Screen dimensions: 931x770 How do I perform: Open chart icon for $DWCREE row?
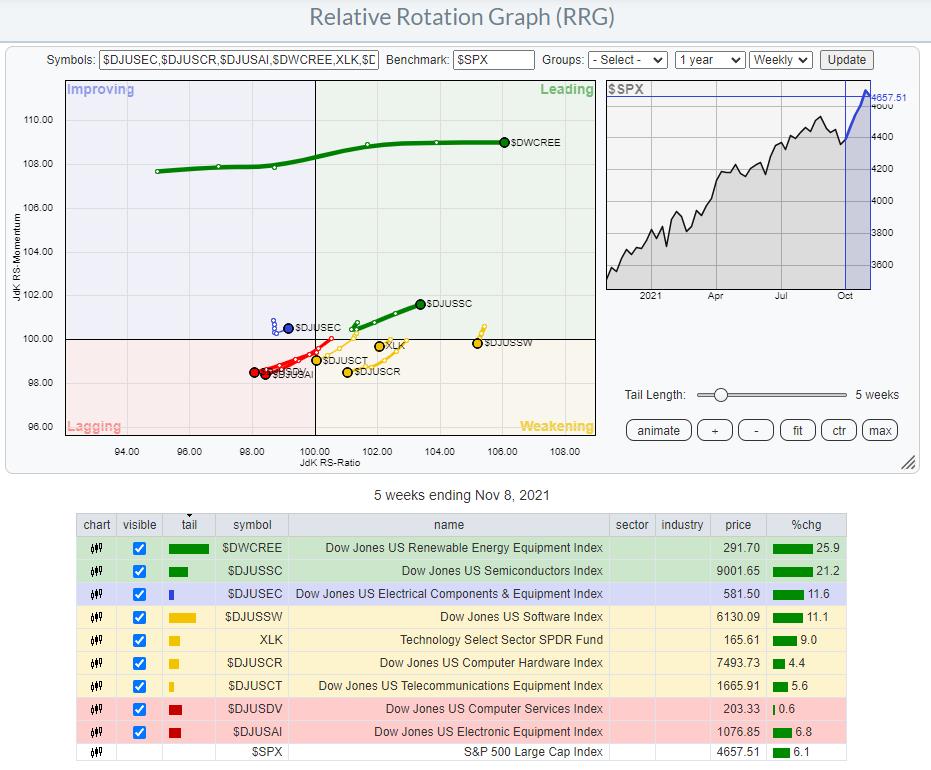click(97, 548)
